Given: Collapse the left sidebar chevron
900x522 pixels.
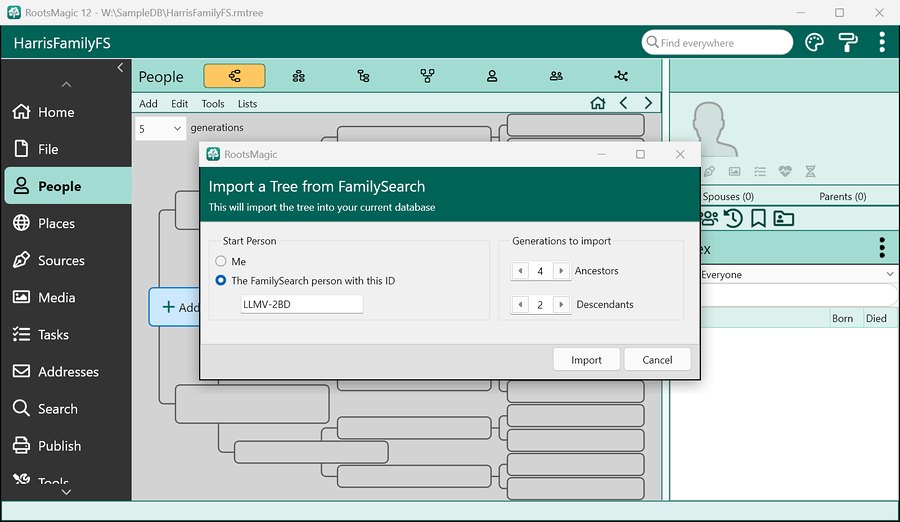Looking at the screenshot, I should (x=120, y=67).
